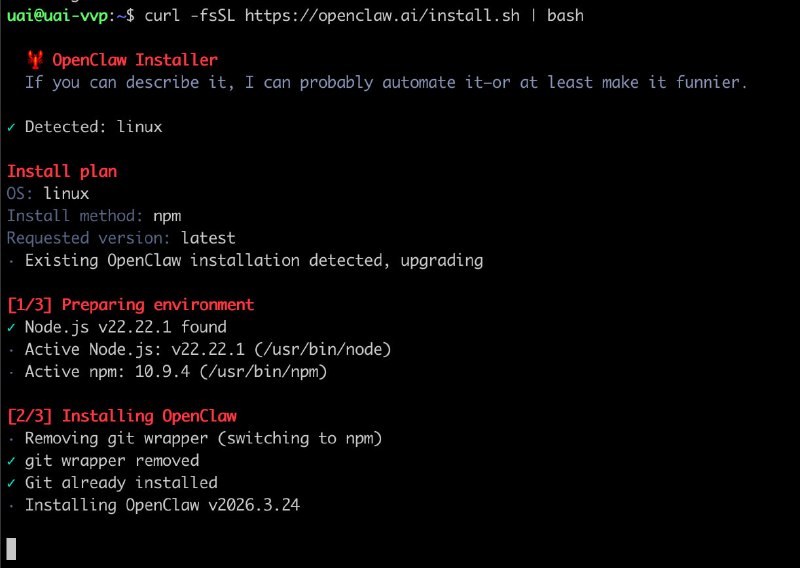Click the checkmark before "git wrapper removed"
Viewport: 800px width, 568px height.
(11, 461)
